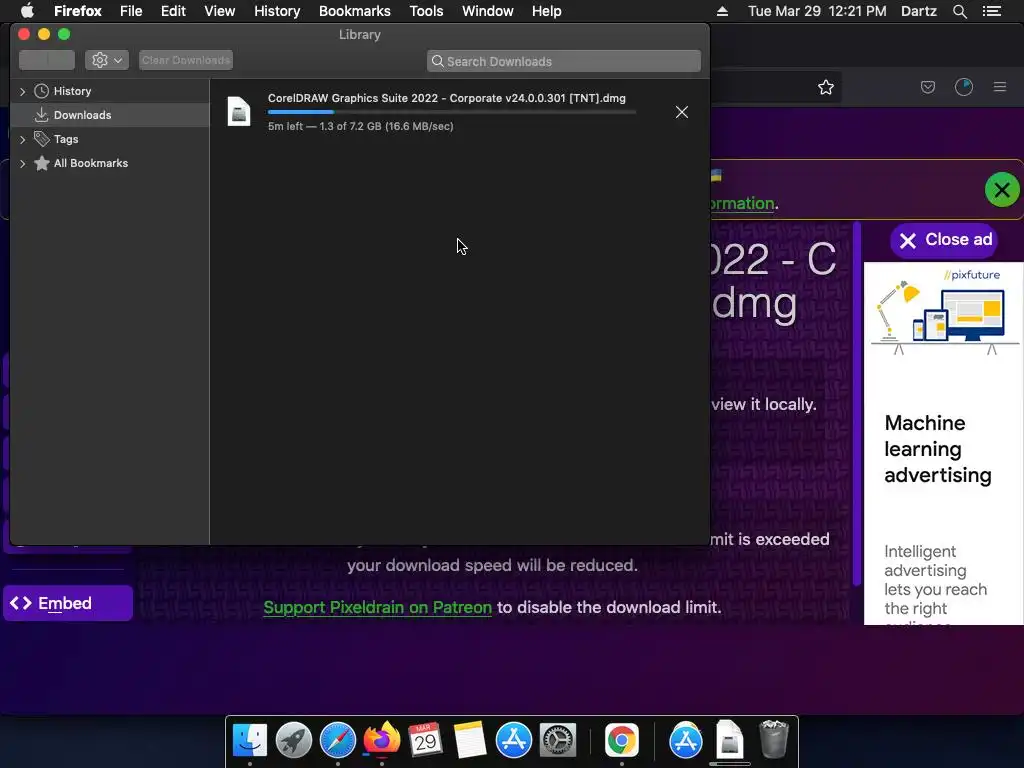The width and height of the screenshot is (1024, 768).
Task: Open the History menu in menu bar
Action: point(277,11)
